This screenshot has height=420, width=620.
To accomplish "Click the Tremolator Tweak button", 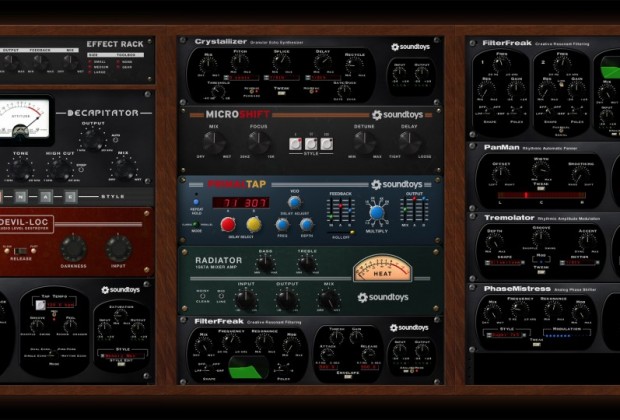I will (541, 272).
